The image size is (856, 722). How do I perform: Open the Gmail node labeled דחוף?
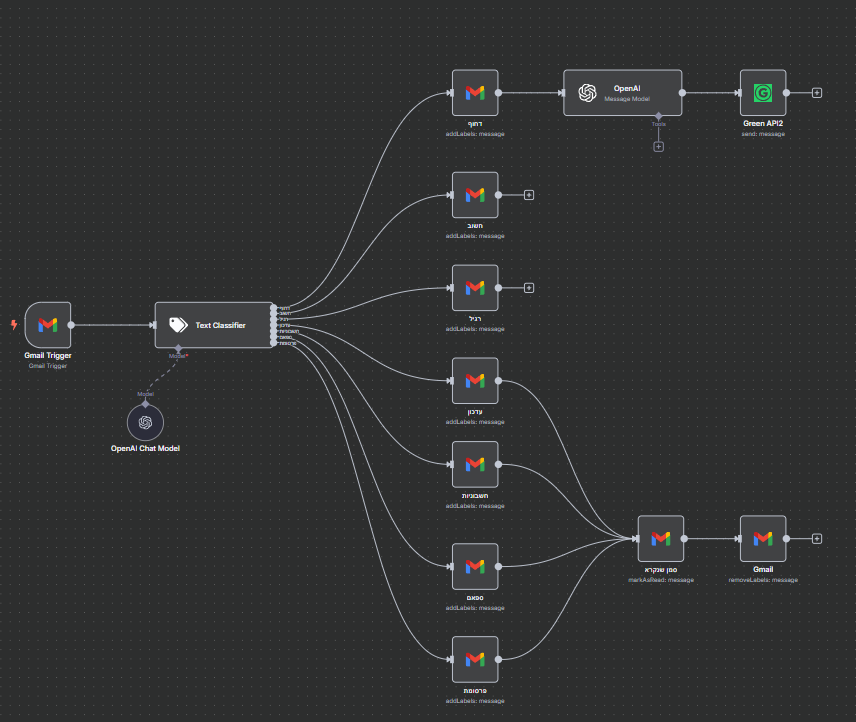[x=475, y=93]
